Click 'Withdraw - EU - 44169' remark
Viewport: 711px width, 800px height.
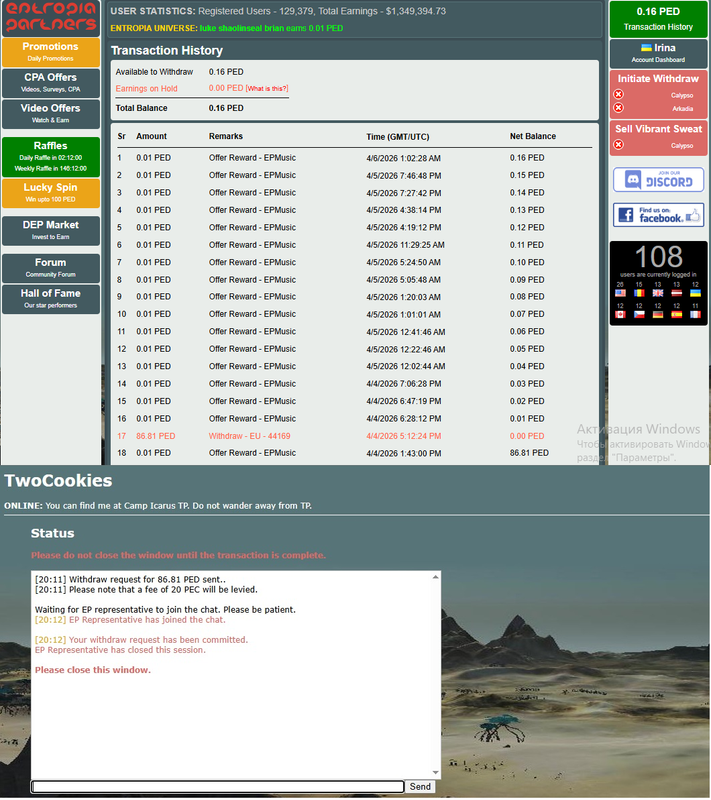[249, 436]
